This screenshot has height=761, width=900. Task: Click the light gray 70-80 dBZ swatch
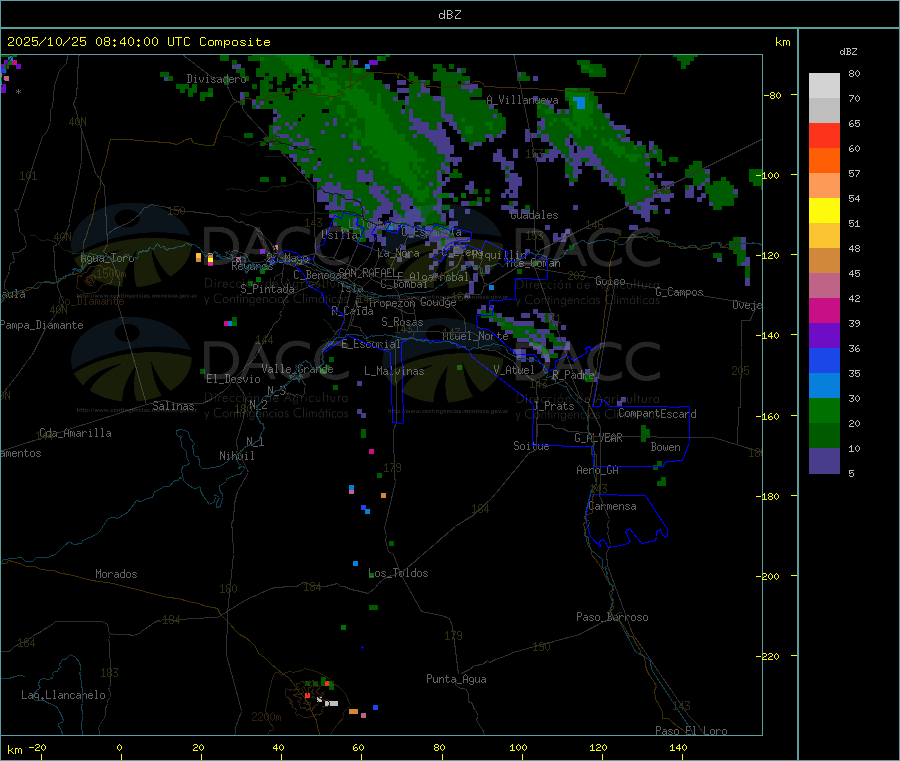pyautogui.click(x=824, y=86)
